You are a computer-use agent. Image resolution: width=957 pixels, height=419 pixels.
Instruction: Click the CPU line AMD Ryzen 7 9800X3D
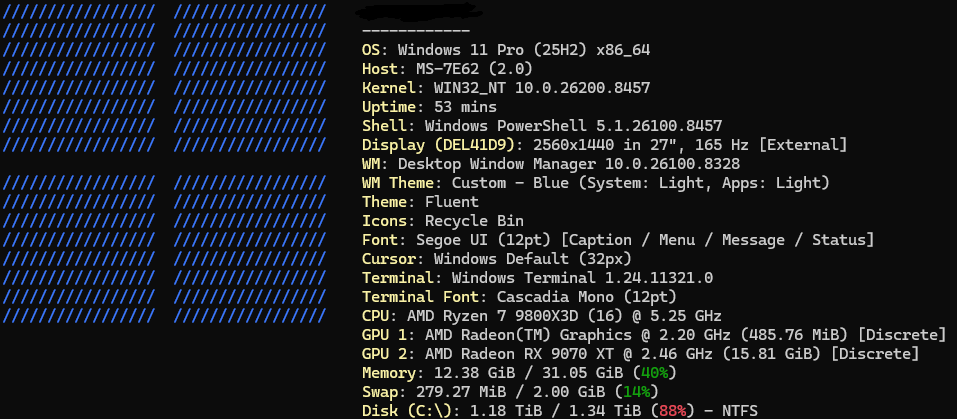point(542,316)
